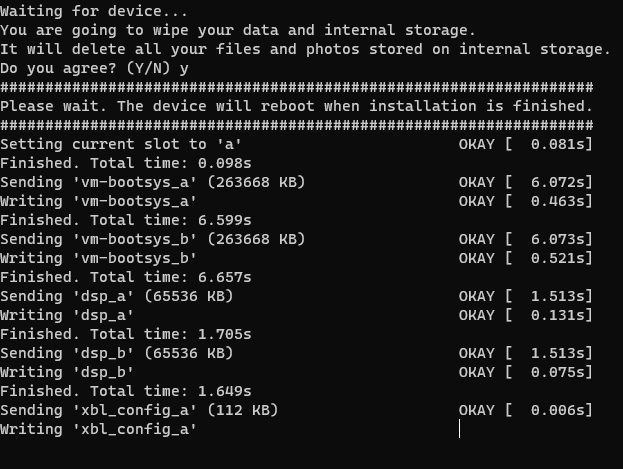The height and width of the screenshot is (469, 623).
Task: Click the first row of hash characters
Action: [296, 87]
